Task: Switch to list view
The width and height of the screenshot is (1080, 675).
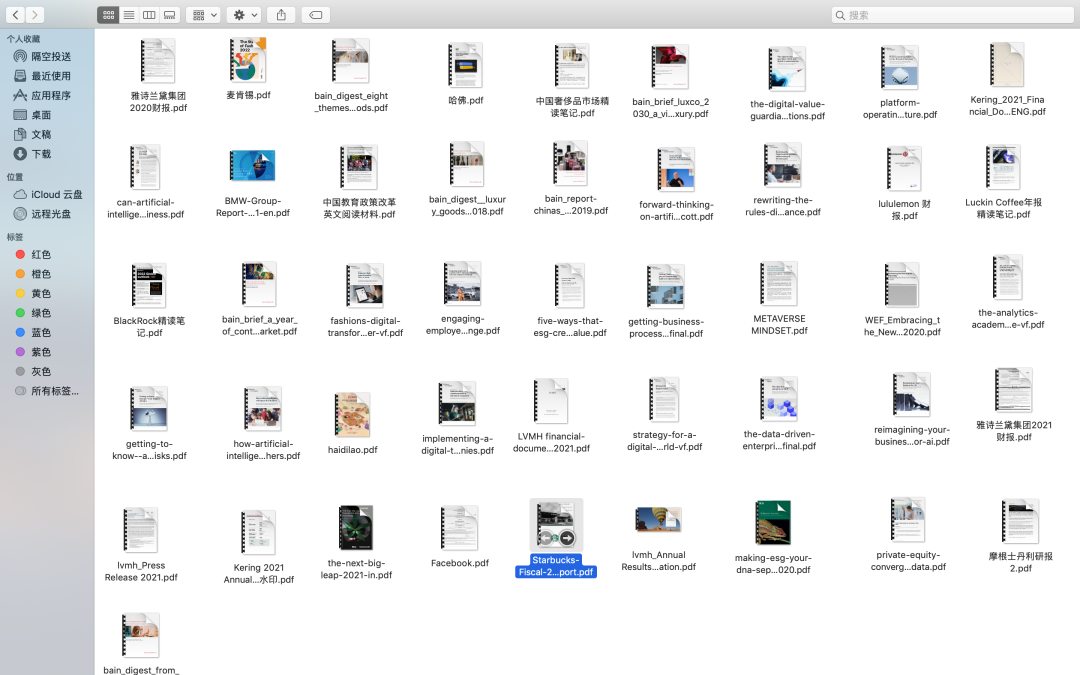Action: tap(129, 15)
